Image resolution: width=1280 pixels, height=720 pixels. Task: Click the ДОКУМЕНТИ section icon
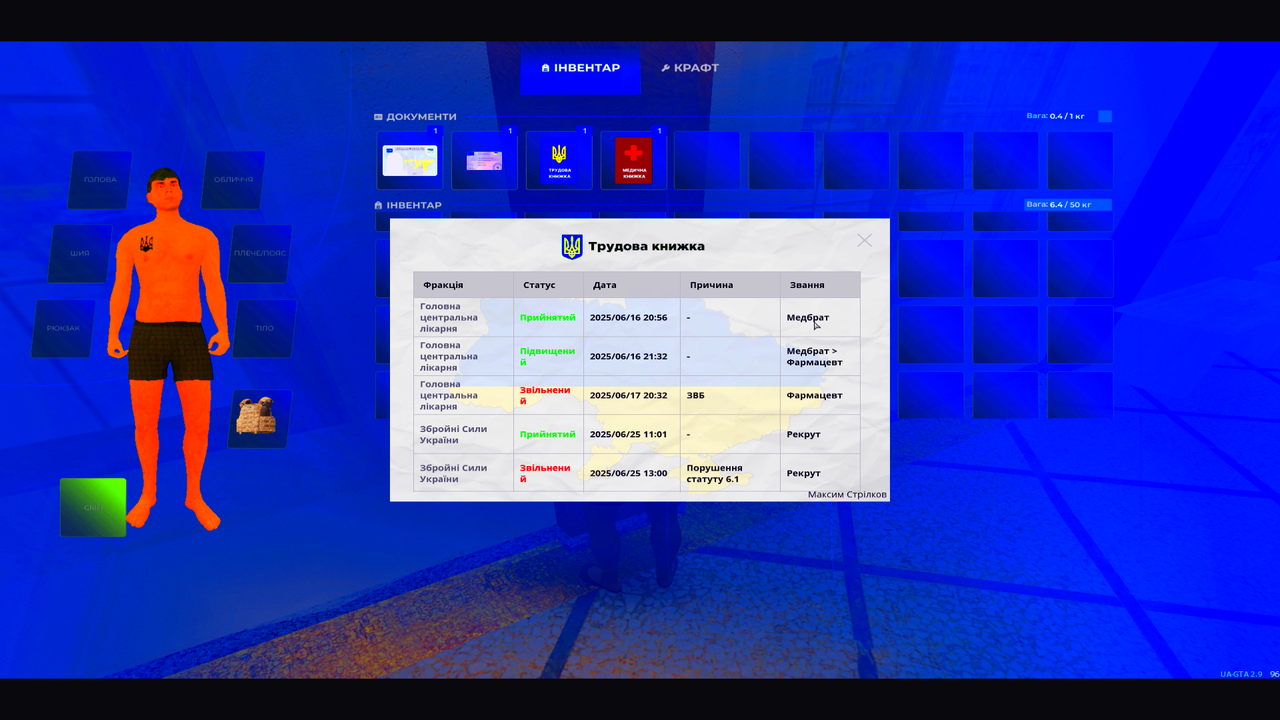click(x=378, y=117)
